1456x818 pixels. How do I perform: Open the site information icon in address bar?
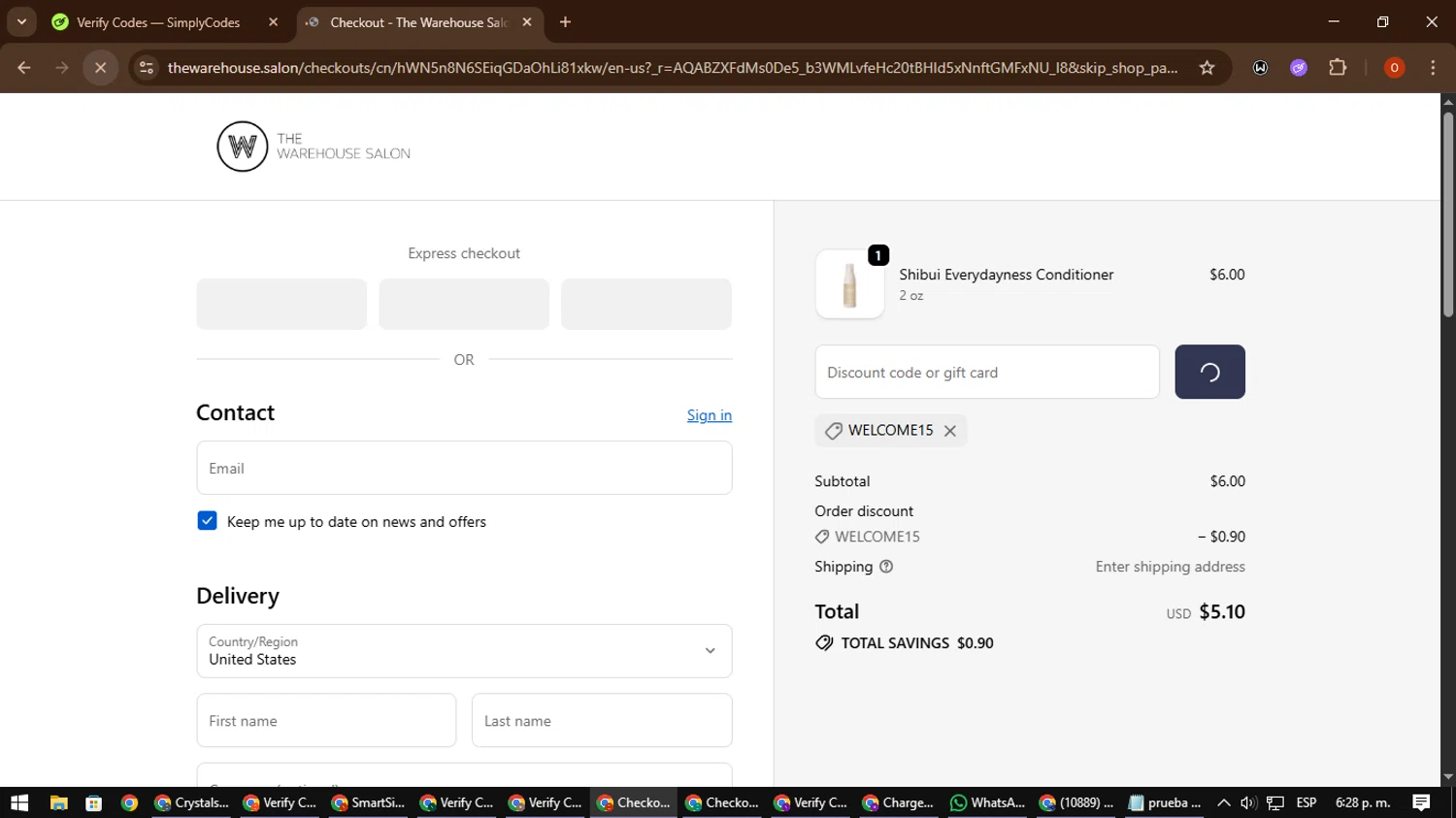147,68
